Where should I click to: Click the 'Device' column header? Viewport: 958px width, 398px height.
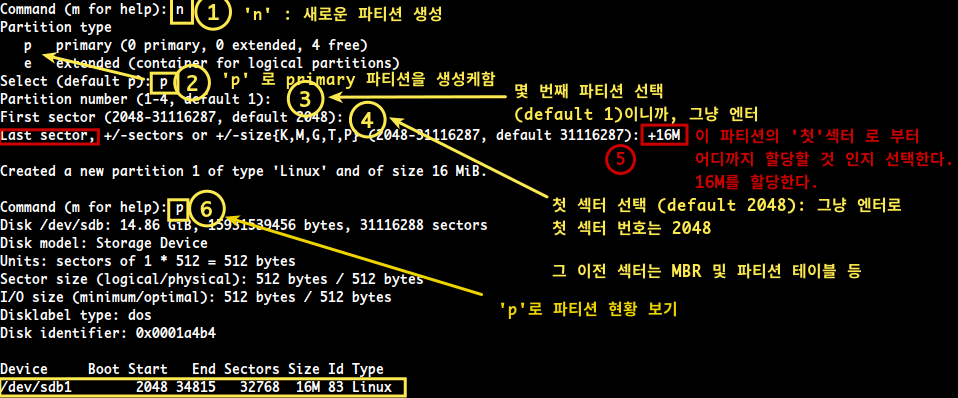point(24,369)
